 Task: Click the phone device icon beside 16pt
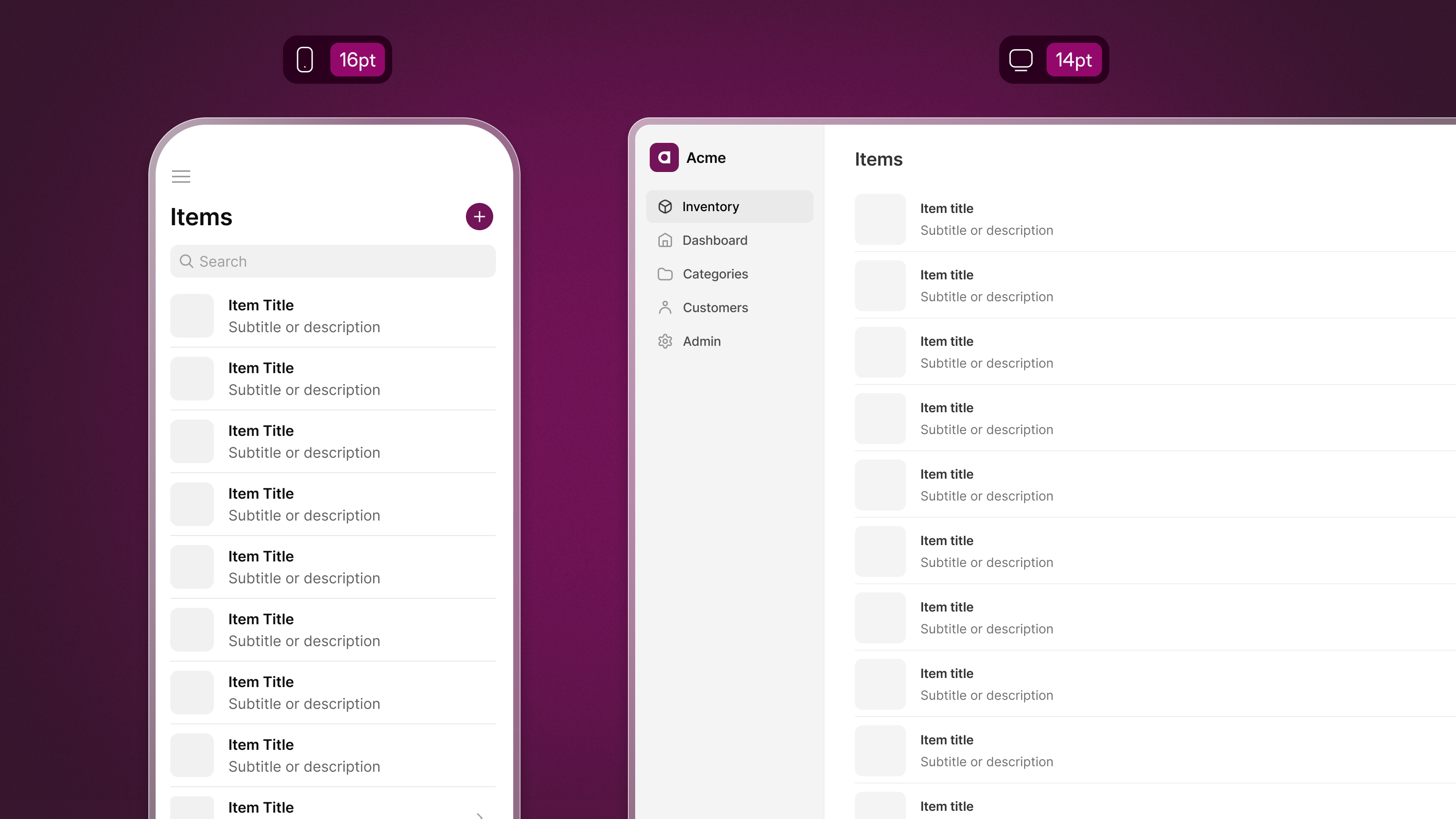point(305,59)
